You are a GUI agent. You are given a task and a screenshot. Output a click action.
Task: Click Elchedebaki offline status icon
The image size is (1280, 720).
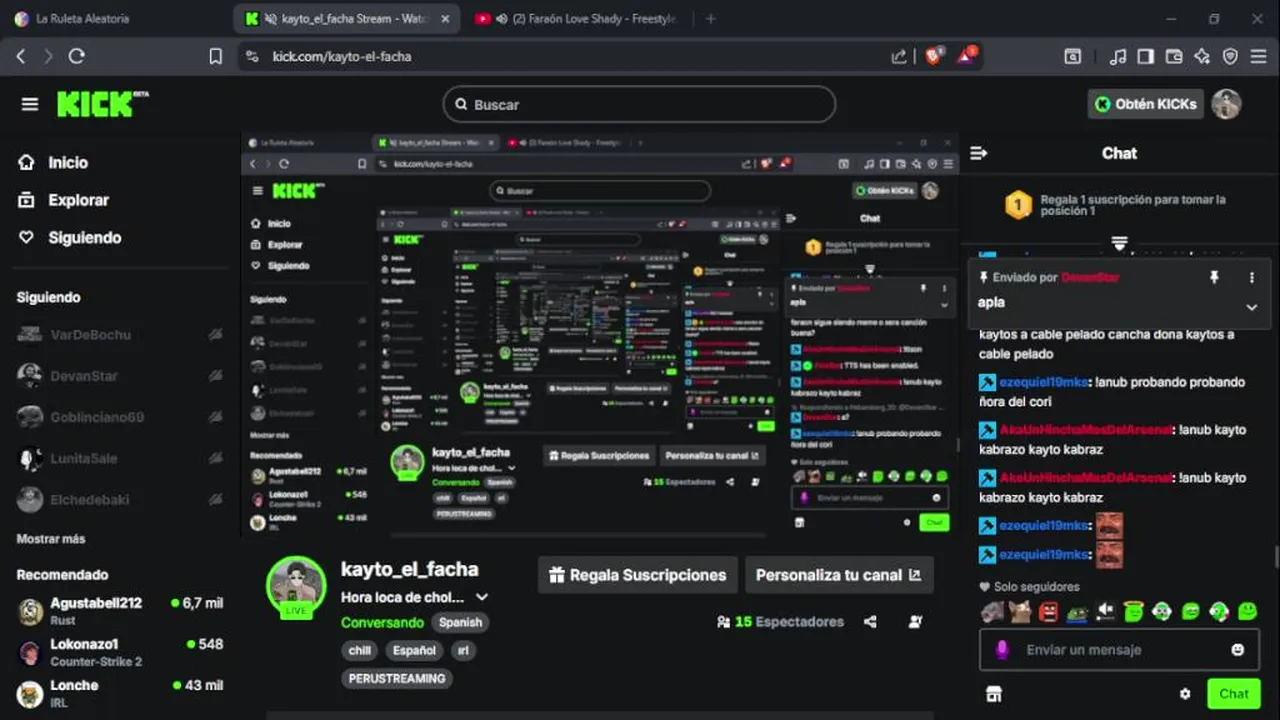click(215, 499)
